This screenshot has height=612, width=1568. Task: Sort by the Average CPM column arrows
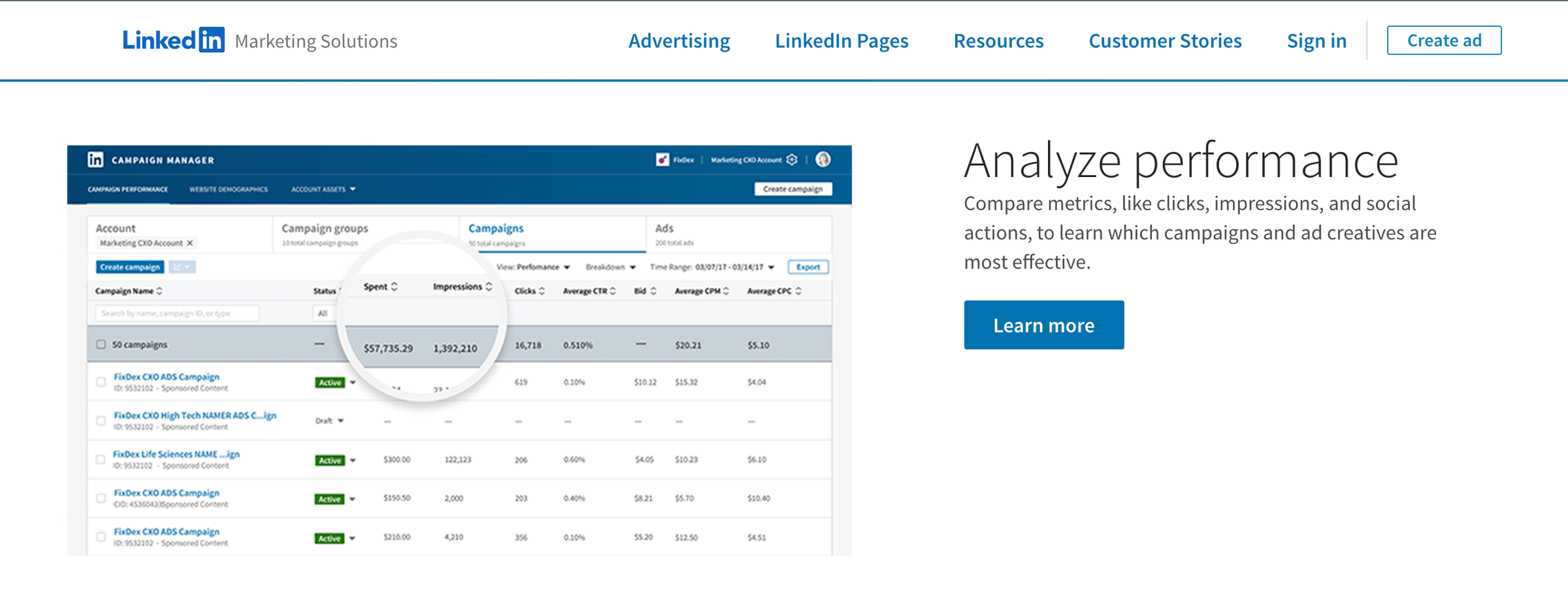pyautogui.click(x=726, y=291)
